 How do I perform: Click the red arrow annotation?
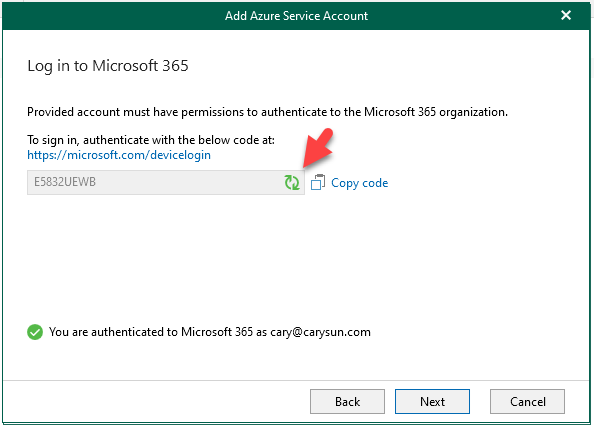pyautogui.click(x=317, y=148)
